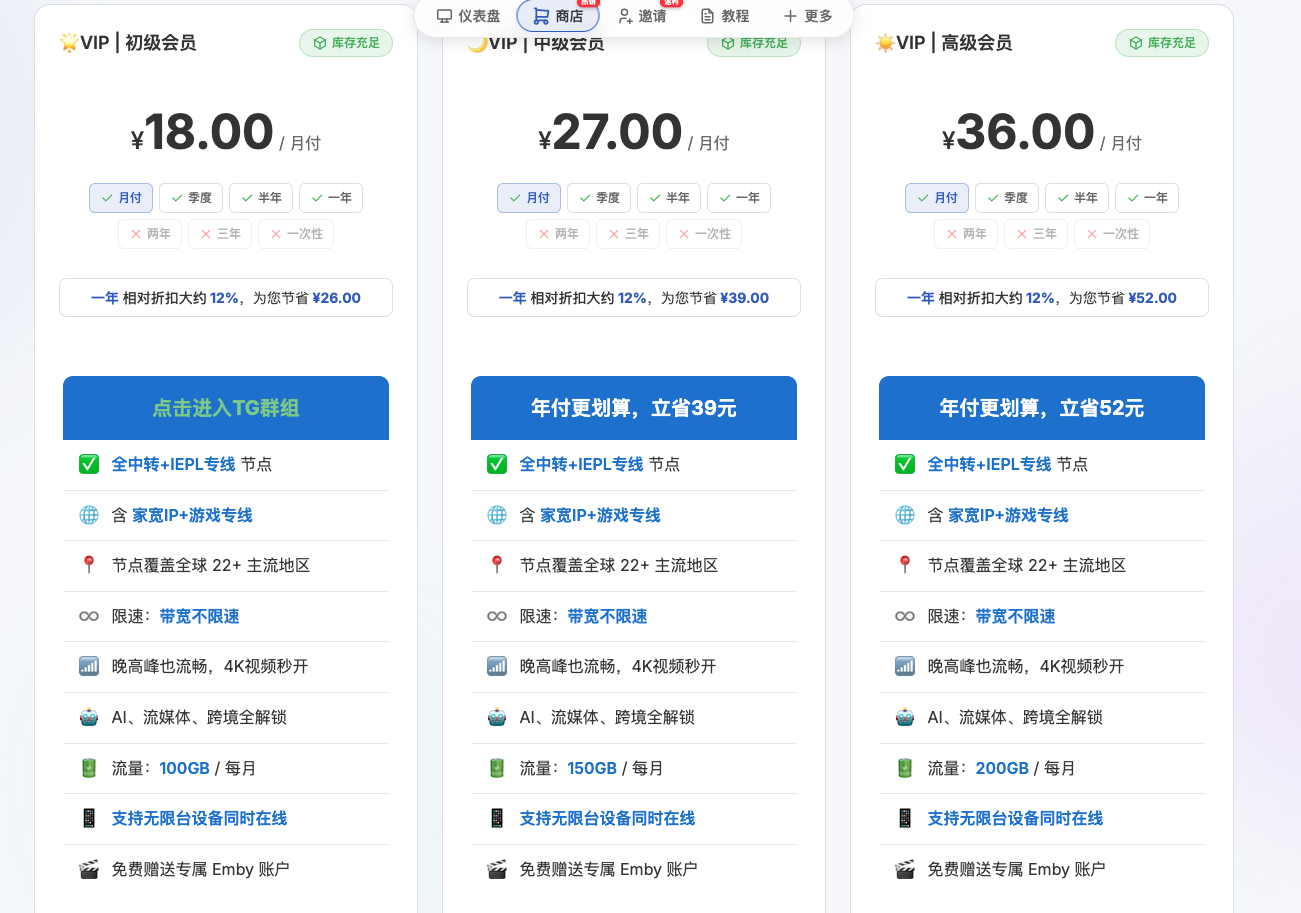The width and height of the screenshot is (1301, 913).
Task: Click the 年付更划算，立省52元 banner
Action: [1042, 408]
